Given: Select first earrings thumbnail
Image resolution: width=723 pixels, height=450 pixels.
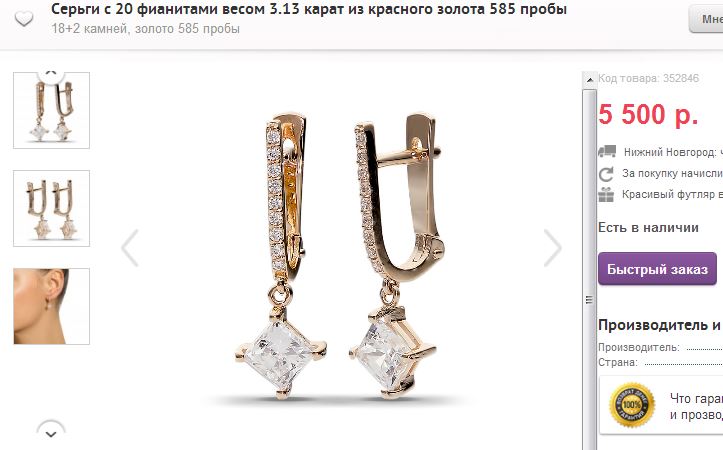Looking at the screenshot, I should coord(51,111).
